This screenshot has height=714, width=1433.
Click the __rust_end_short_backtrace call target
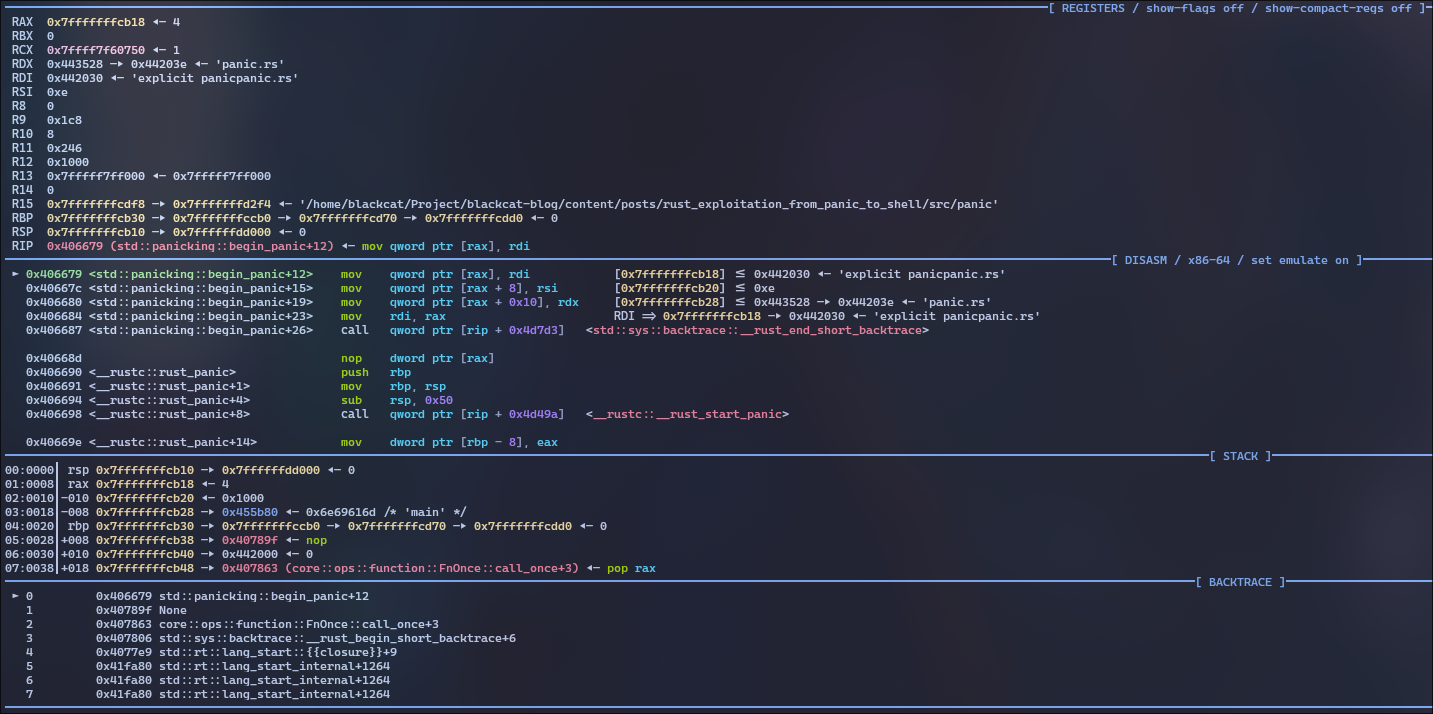coord(757,330)
